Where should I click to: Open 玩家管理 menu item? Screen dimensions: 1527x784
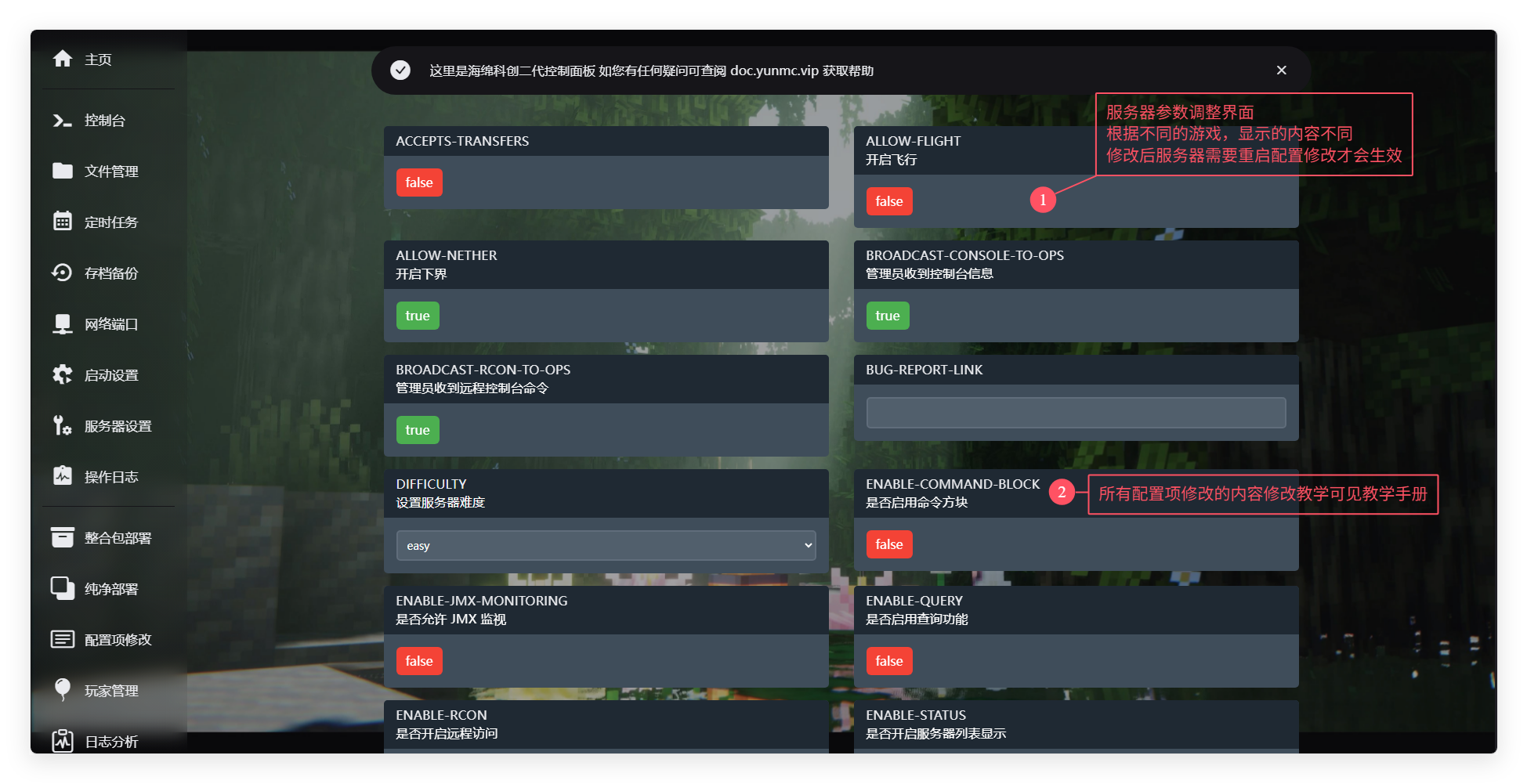(x=111, y=691)
